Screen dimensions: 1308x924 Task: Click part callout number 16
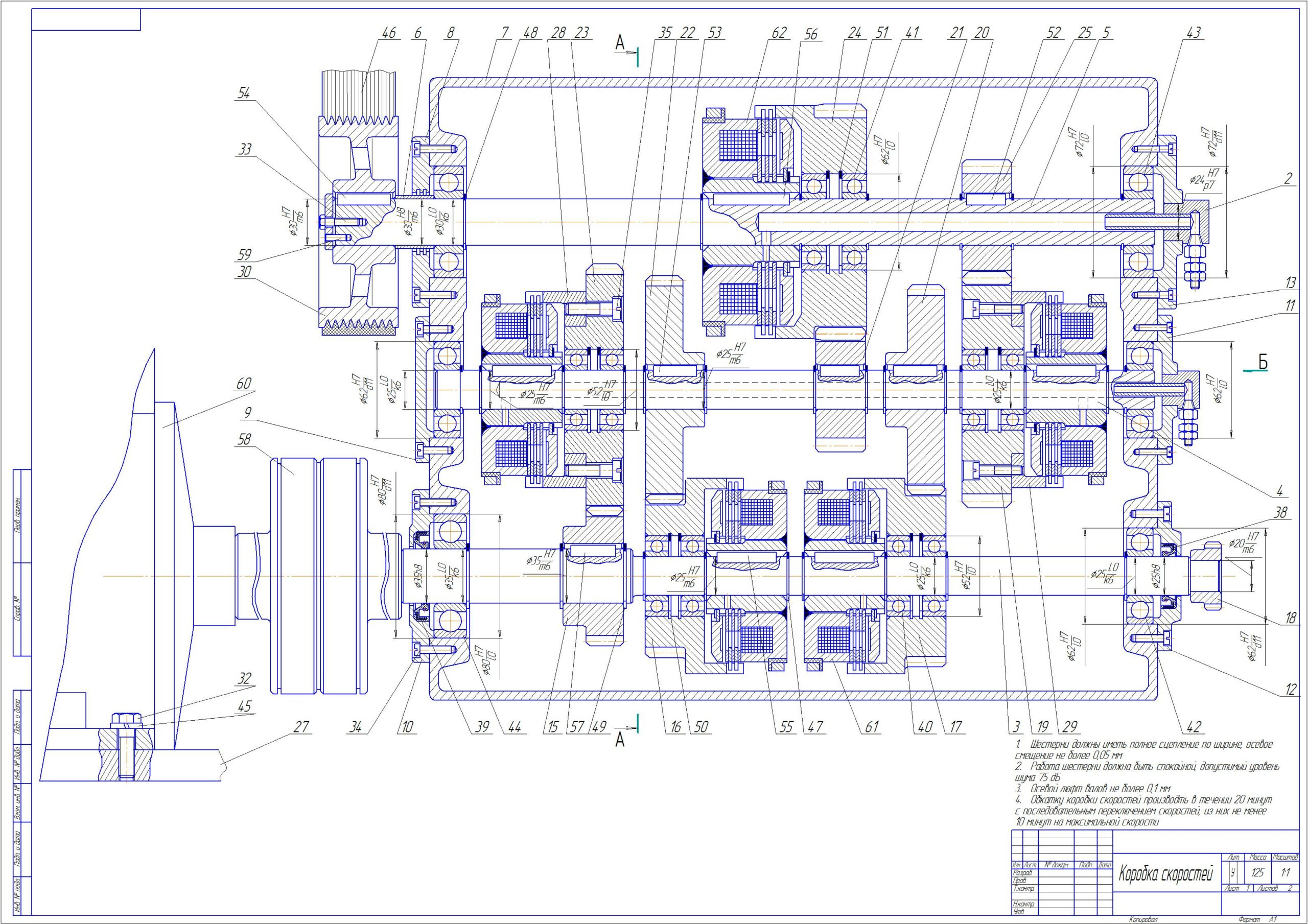click(x=675, y=727)
